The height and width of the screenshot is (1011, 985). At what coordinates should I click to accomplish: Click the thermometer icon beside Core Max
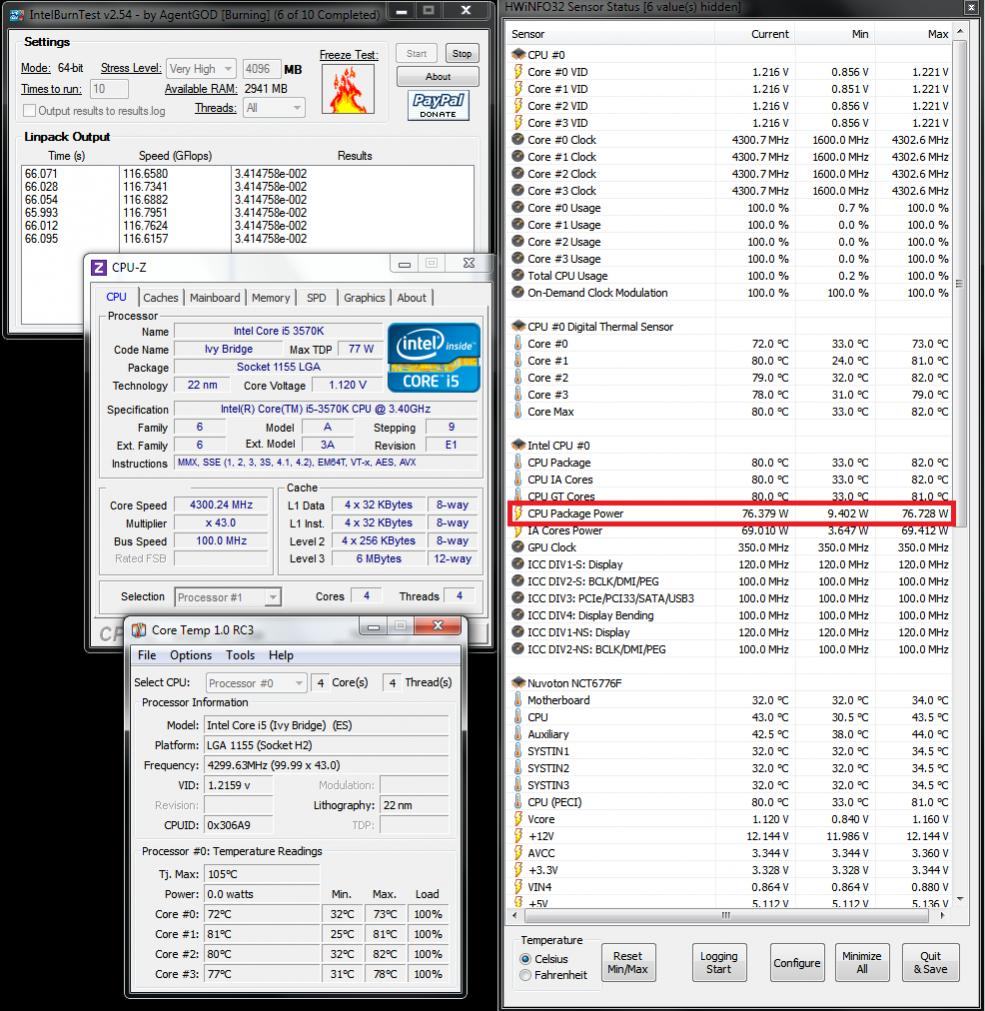[x=518, y=411]
